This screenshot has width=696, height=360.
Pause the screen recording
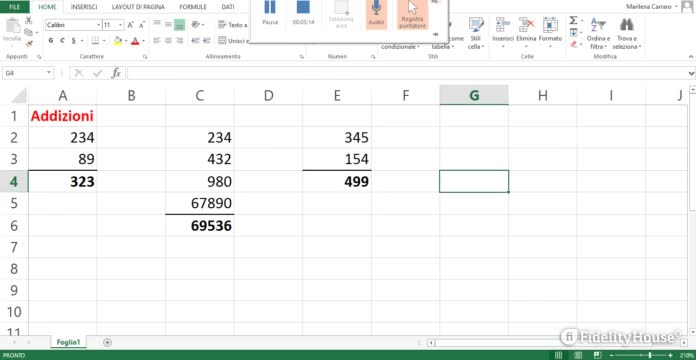click(270, 12)
